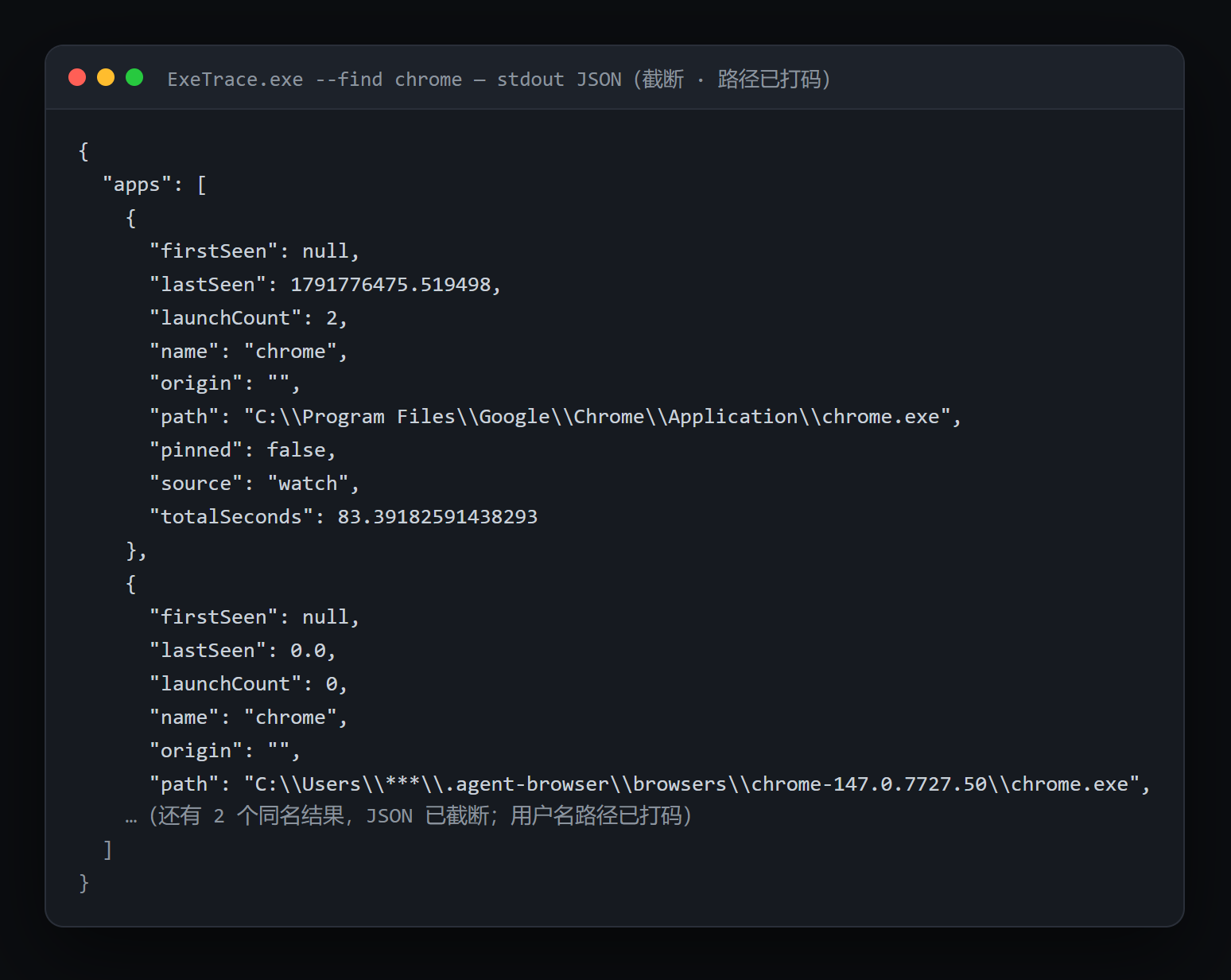Select the "name": "chrome" line below launchCount 2

pos(248,352)
